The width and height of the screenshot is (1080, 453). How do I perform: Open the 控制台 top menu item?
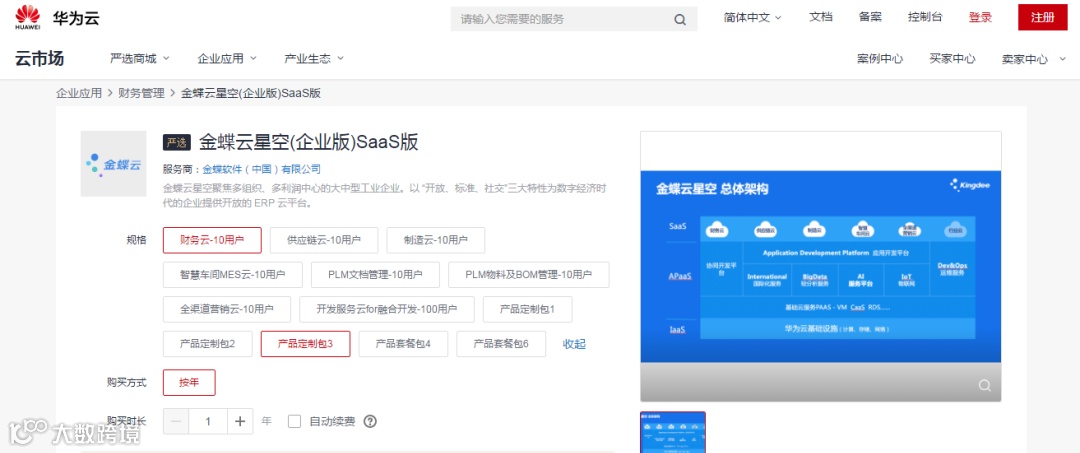click(925, 17)
